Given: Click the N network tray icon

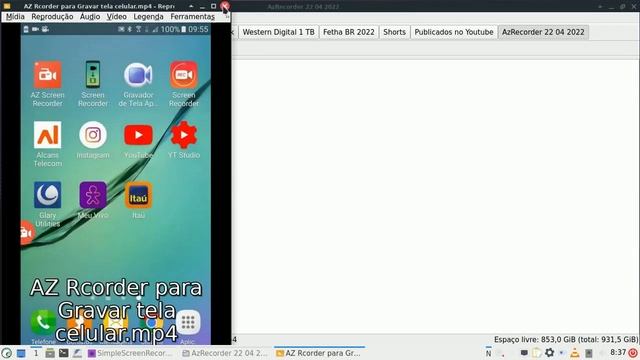Looking at the screenshot, I should point(489,353).
